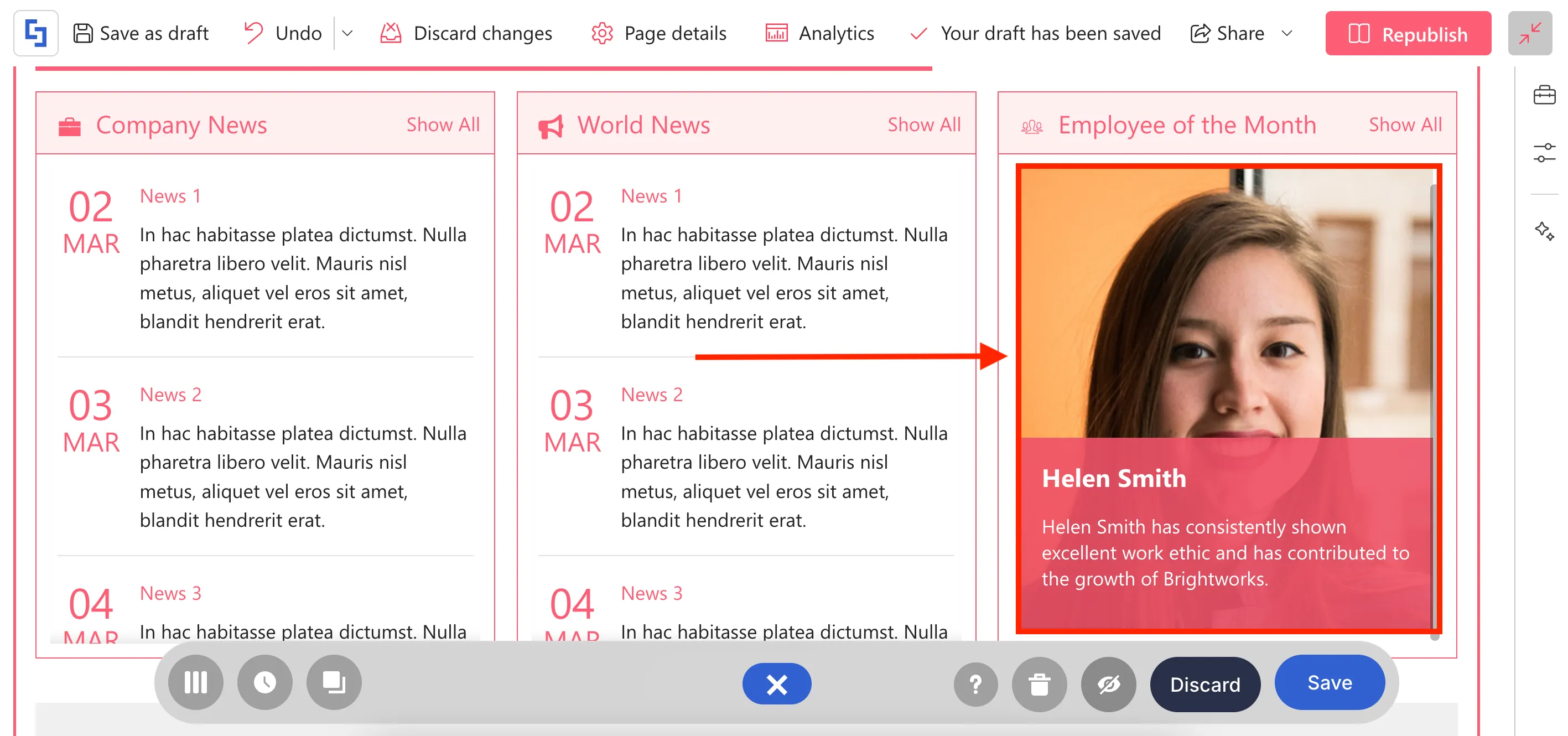This screenshot has height=736, width=1568.
Task: Delete the web part with trash icon
Action: (x=1040, y=684)
